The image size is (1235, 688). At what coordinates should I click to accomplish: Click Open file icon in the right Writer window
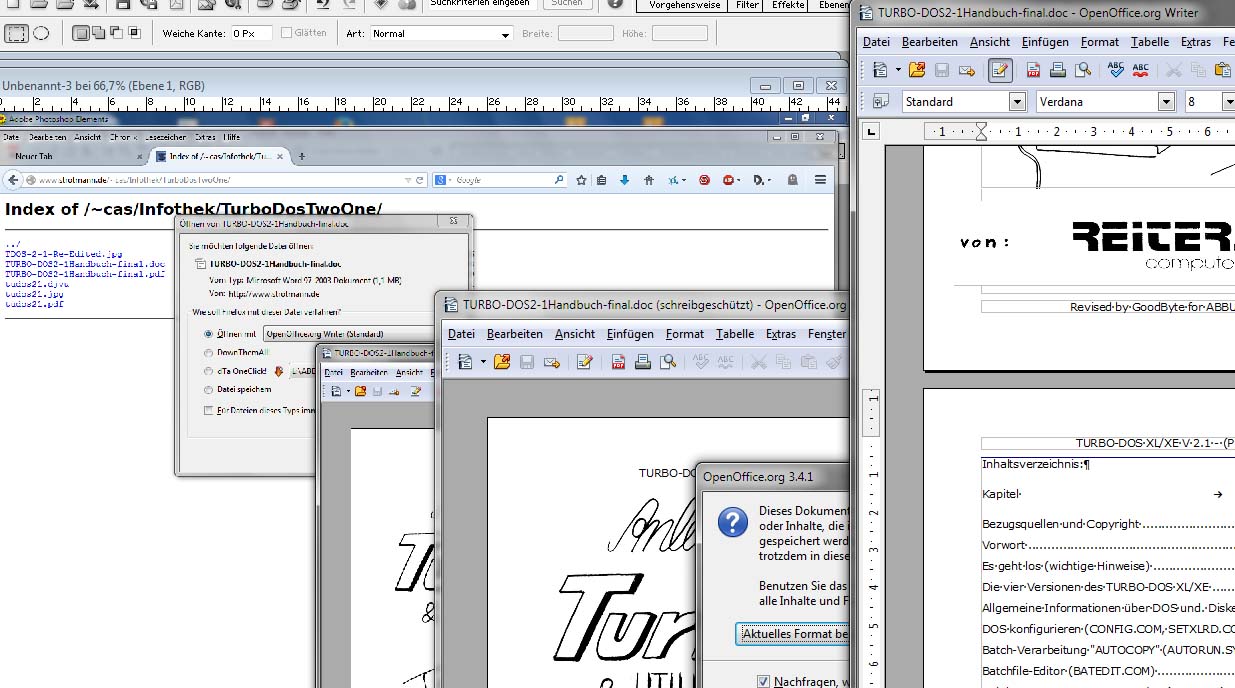(917, 70)
